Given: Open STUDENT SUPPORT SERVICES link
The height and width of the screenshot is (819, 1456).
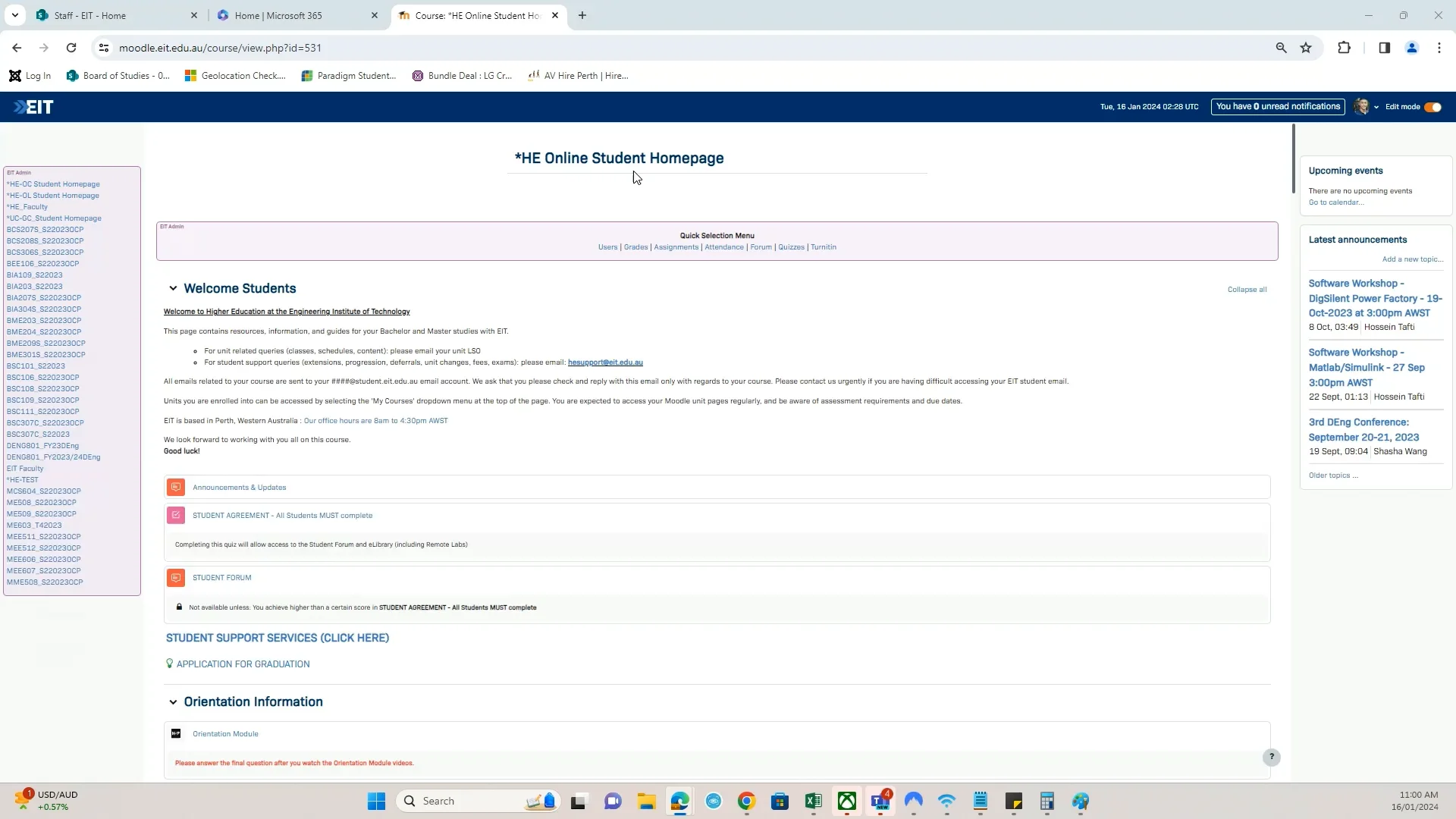Looking at the screenshot, I should click(x=277, y=638).
